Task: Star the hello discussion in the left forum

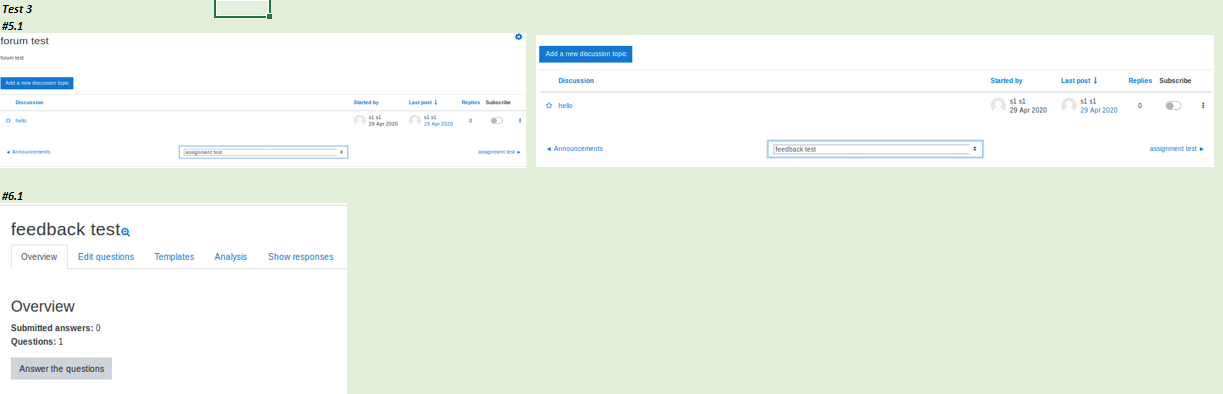Action: [8, 120]
